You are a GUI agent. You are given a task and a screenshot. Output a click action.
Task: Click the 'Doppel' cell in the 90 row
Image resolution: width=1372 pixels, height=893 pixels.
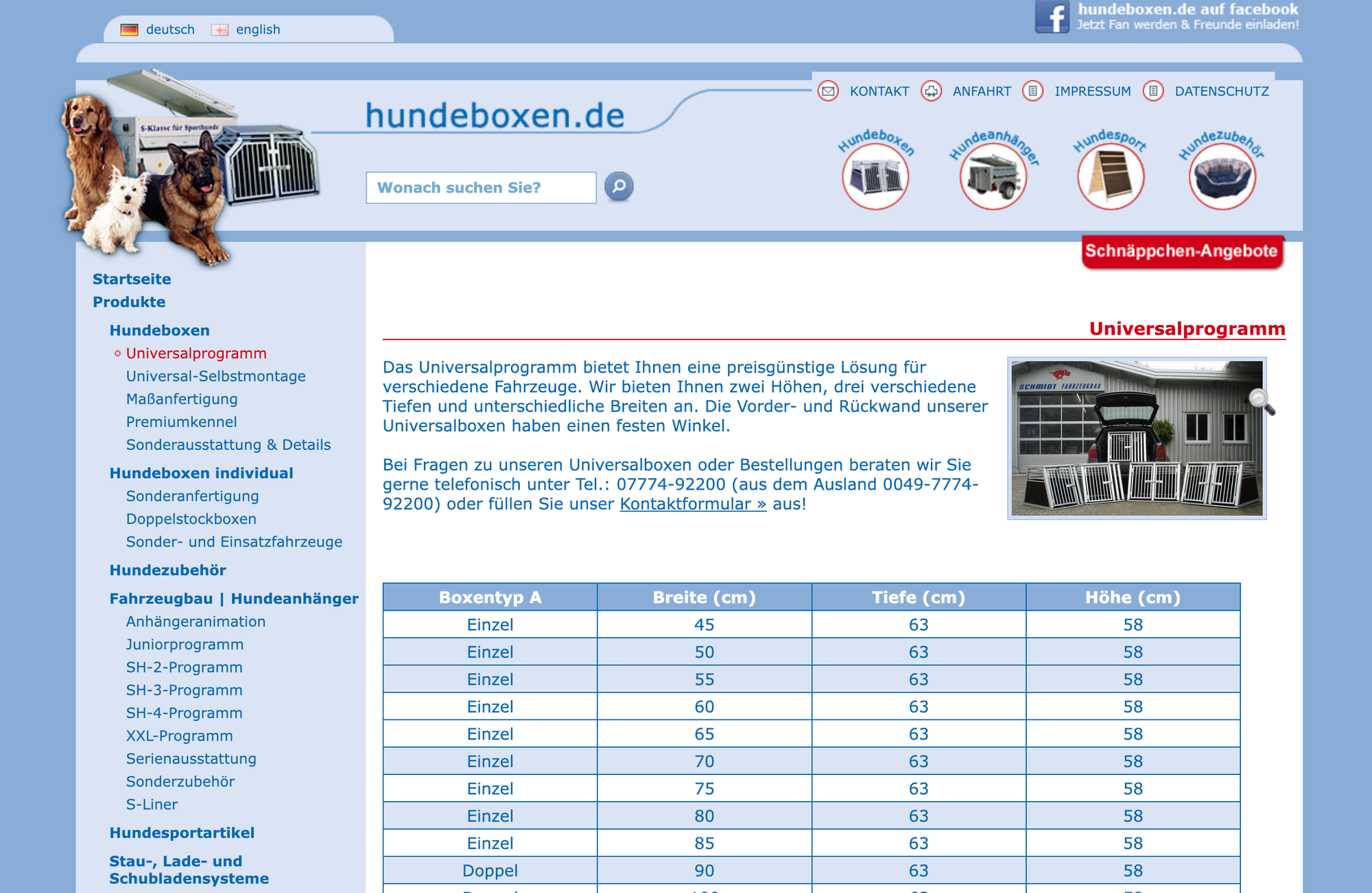point(490,870)
